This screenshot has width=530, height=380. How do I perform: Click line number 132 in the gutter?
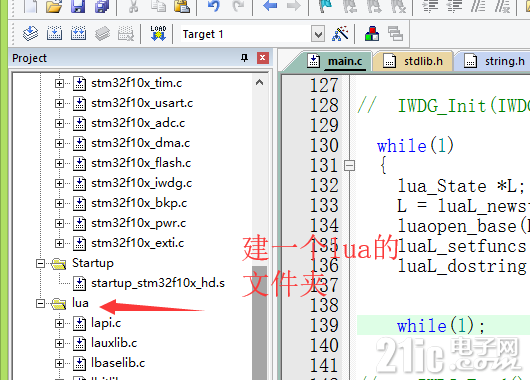(x=324, y=186)
